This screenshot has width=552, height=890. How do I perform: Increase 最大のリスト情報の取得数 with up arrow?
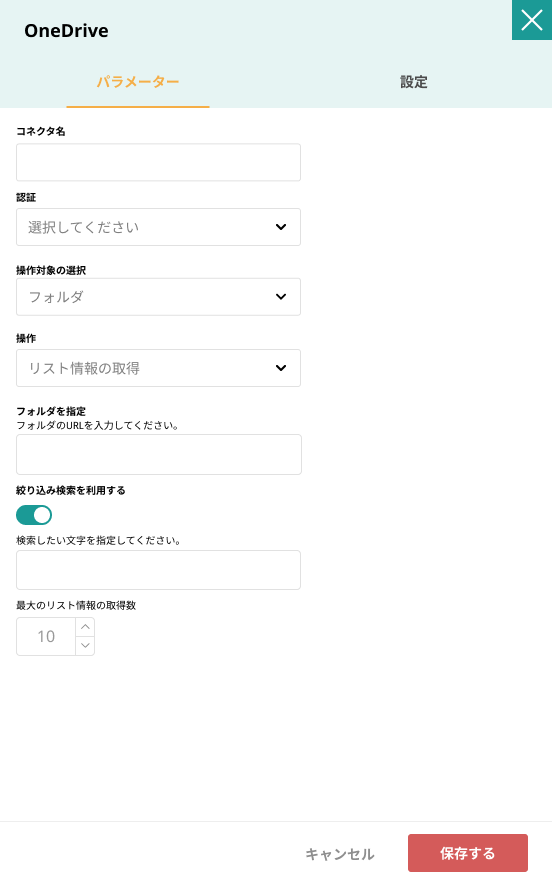tap(85, 627)
